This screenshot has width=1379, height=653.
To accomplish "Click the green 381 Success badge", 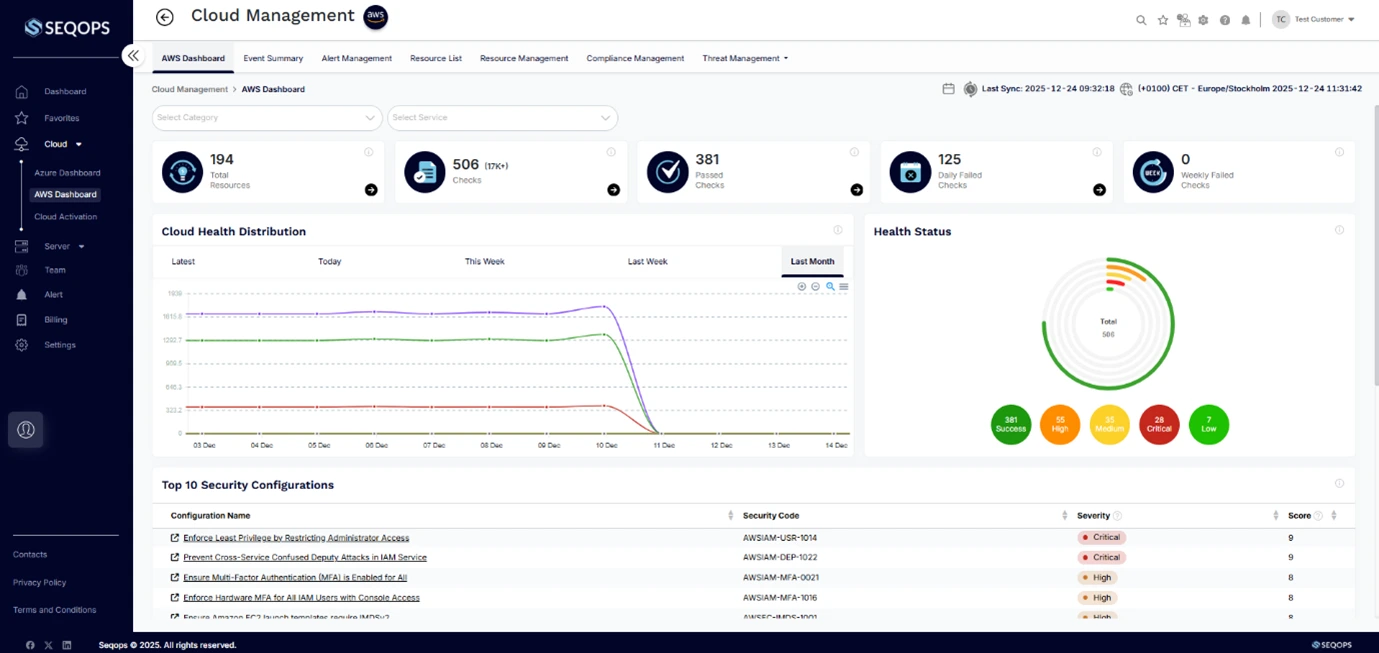I will [1010, 425].
